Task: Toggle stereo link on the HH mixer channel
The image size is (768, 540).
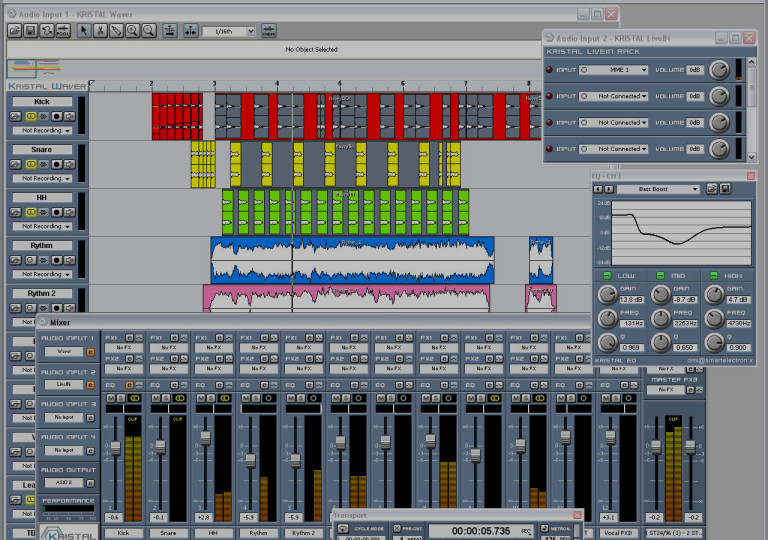Action: 225,398
